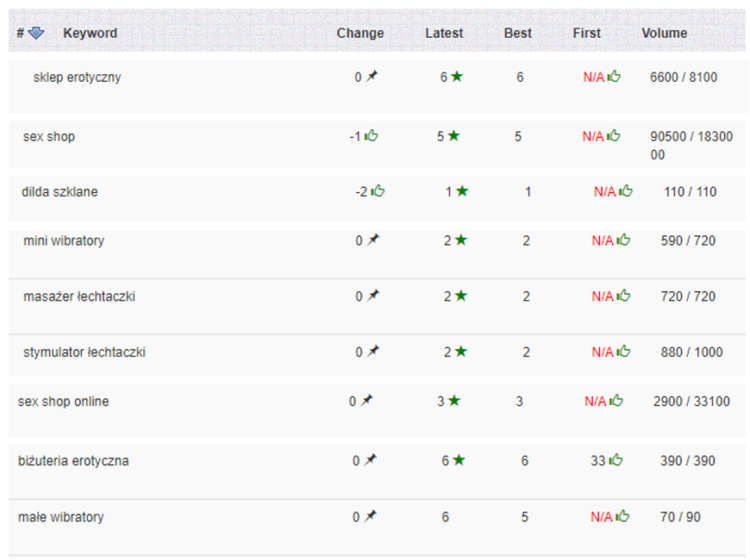Click thumbs-up icon in sex shop Change column
Image resolution: width=750 pixels, height=560 pixels.
[371, 136]
